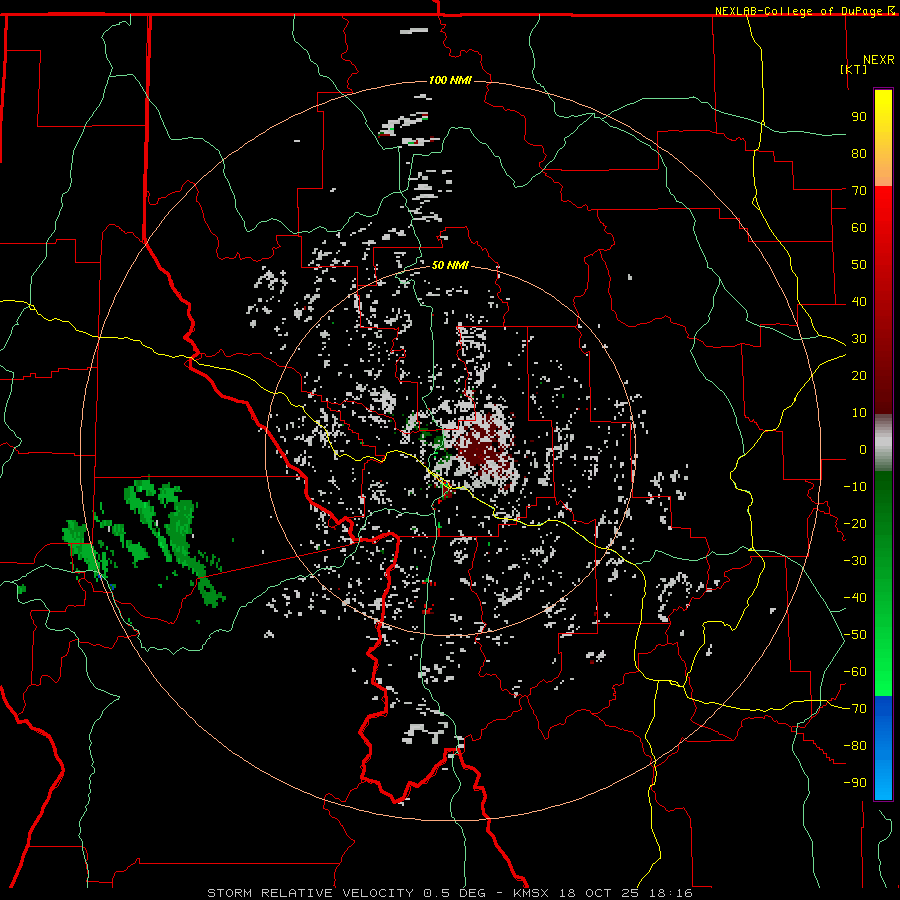Select the gray zero-velocity segment of the color bar
Screen dimensions: 900x900
(883, 443)
